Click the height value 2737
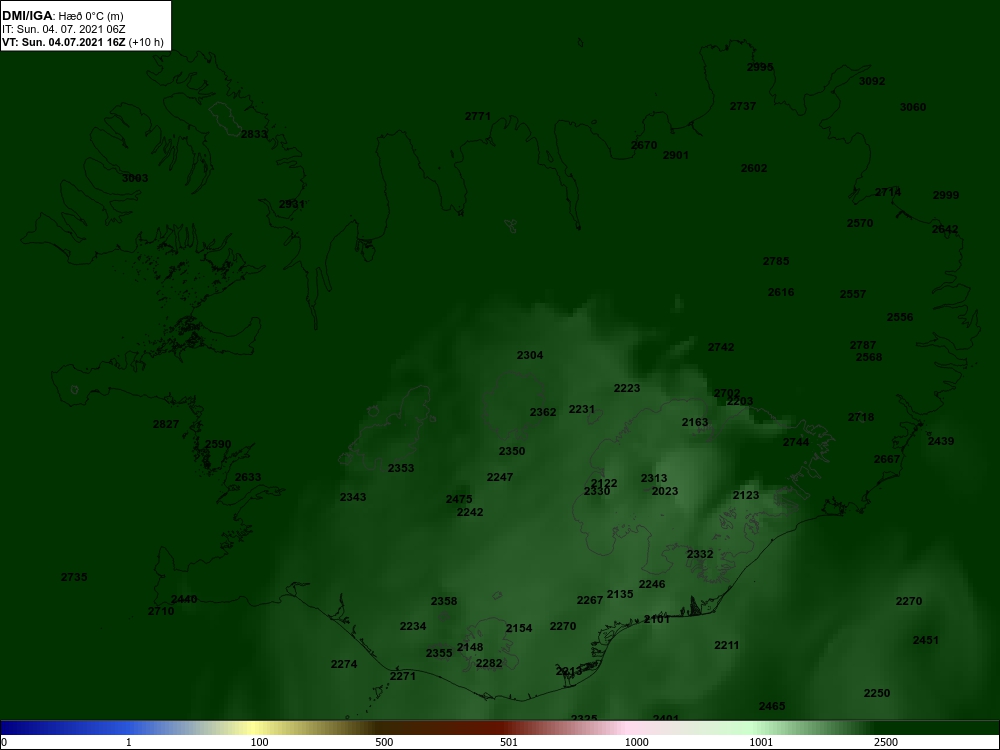1000x750 pixels. [743, 107]
